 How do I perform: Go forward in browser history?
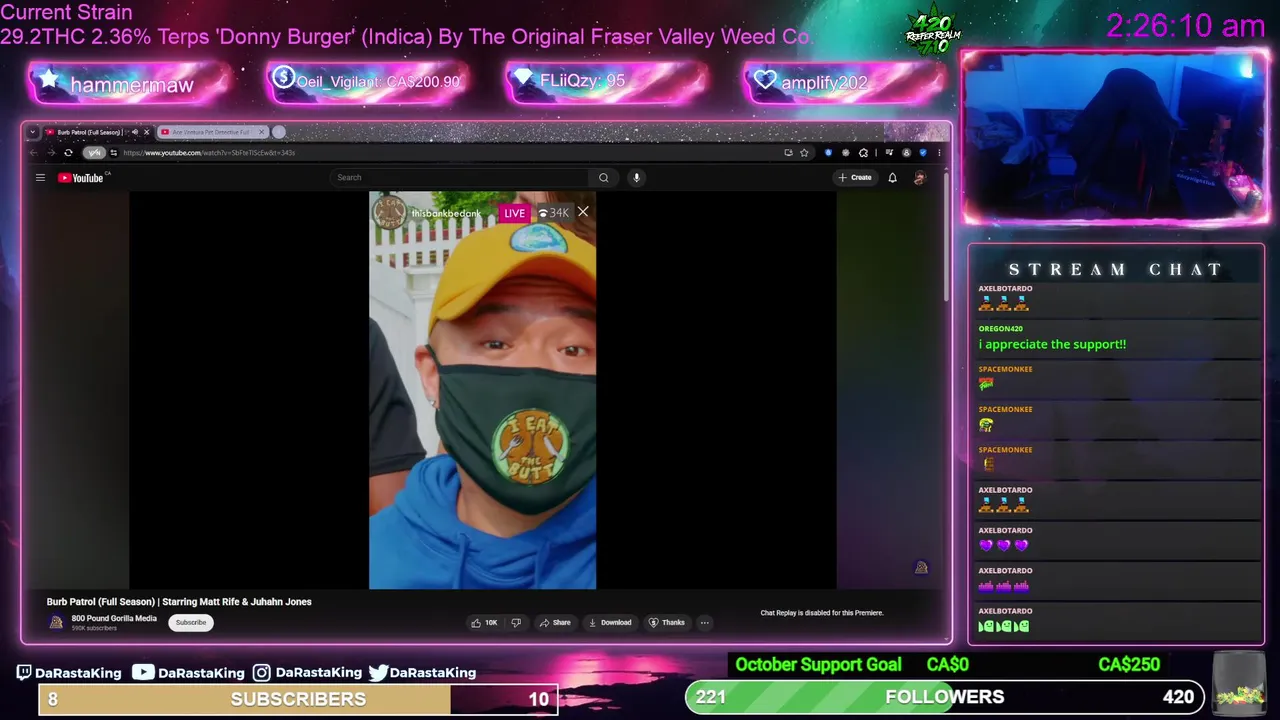click(50, 153)
